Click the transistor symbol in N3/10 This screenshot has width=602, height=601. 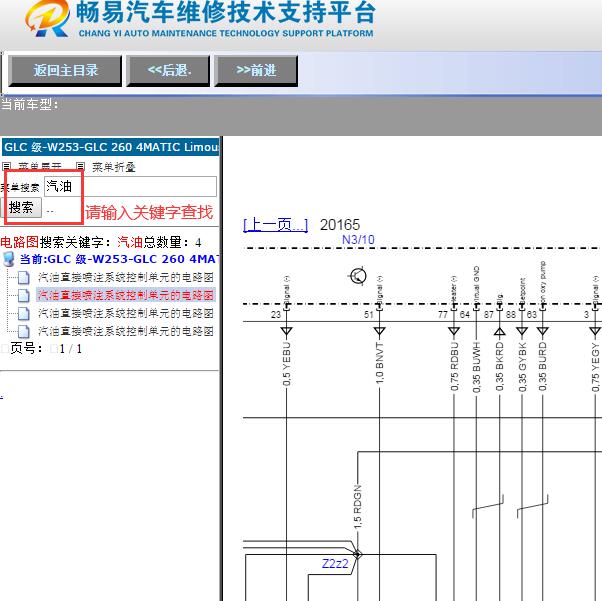coord(358,276)
